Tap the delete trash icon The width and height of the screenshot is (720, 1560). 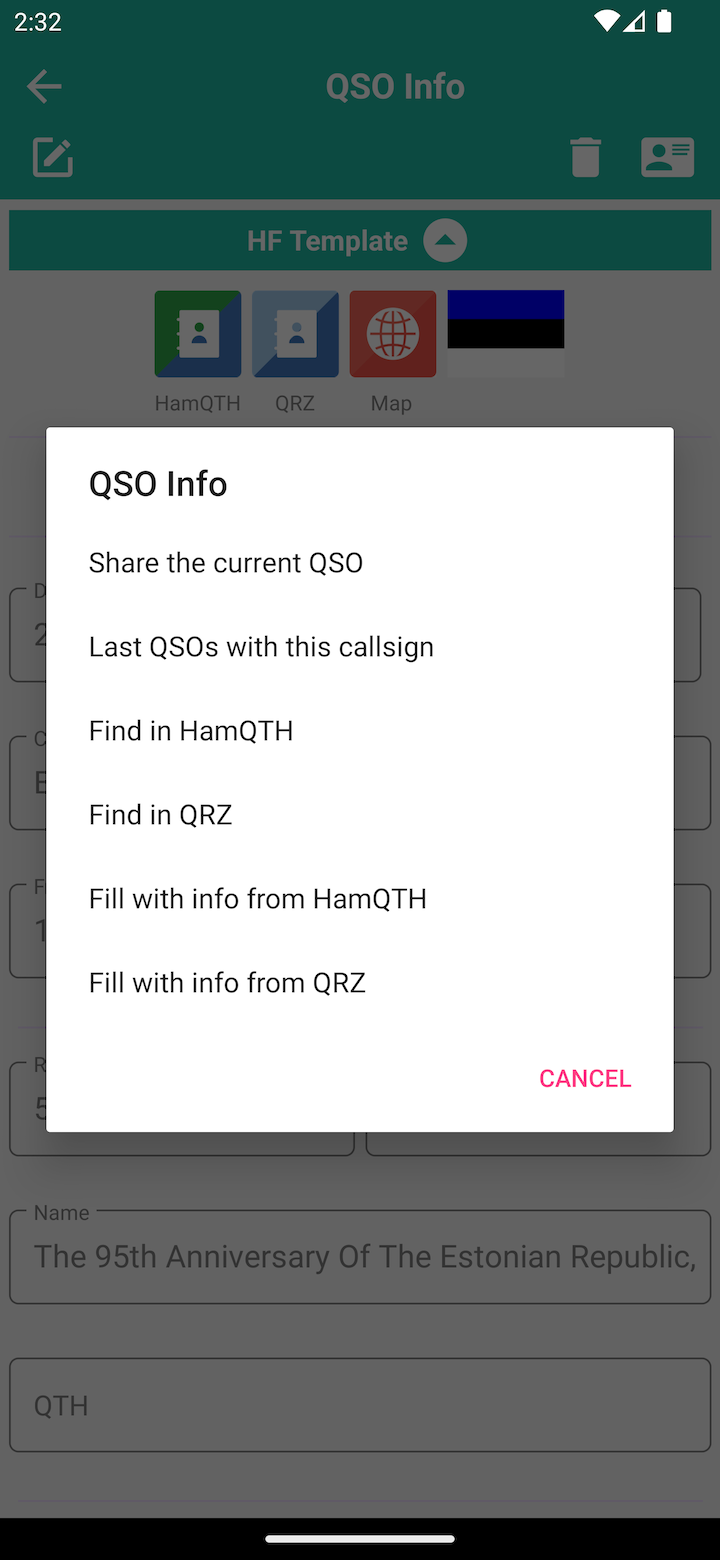(585, 158)
